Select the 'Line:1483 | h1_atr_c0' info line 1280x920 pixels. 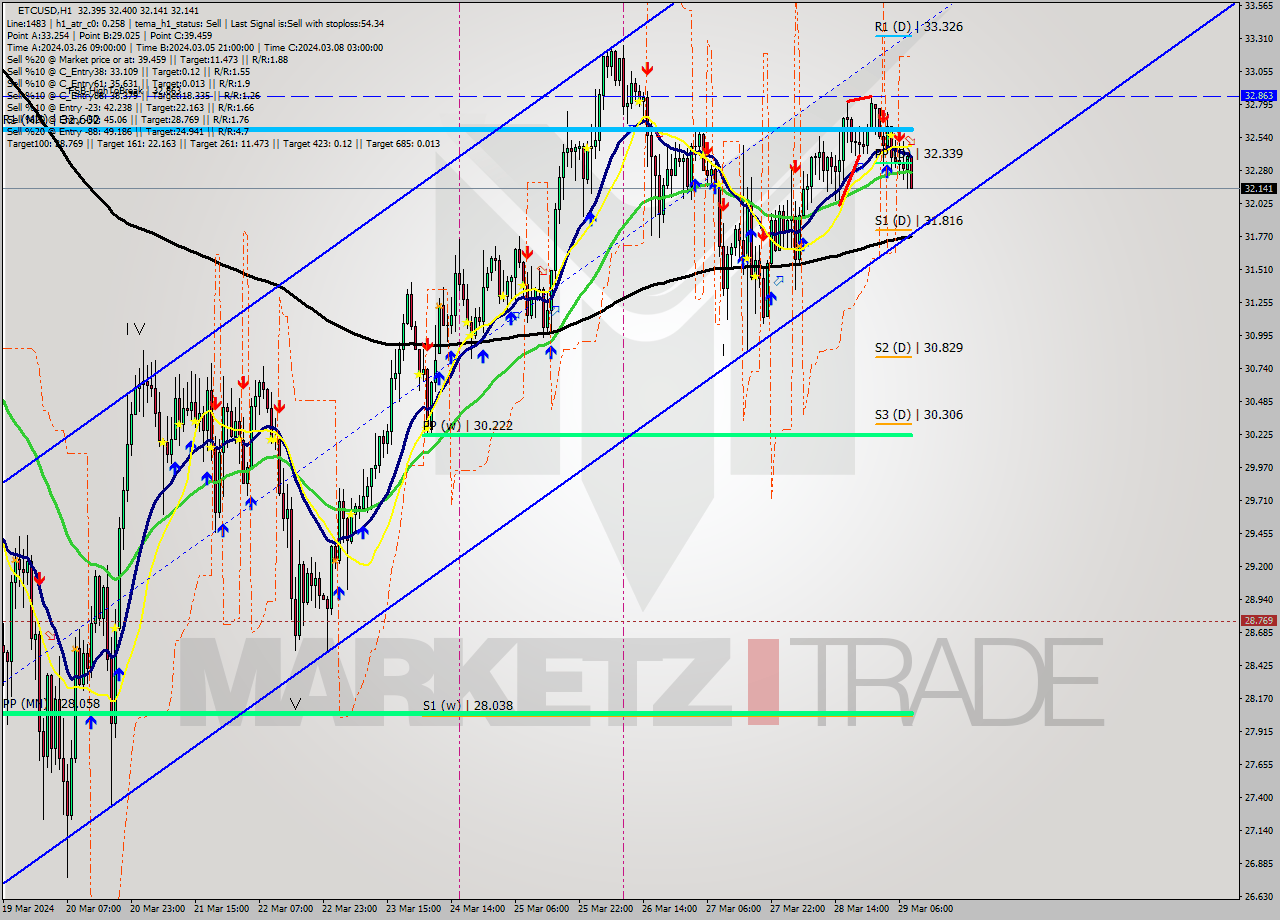coord(195,23)
